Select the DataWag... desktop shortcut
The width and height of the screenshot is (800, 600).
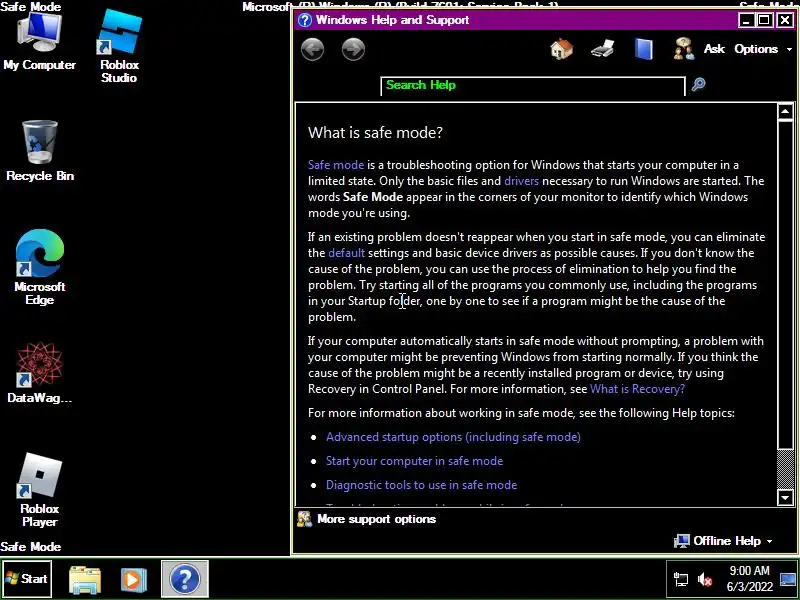40,373
